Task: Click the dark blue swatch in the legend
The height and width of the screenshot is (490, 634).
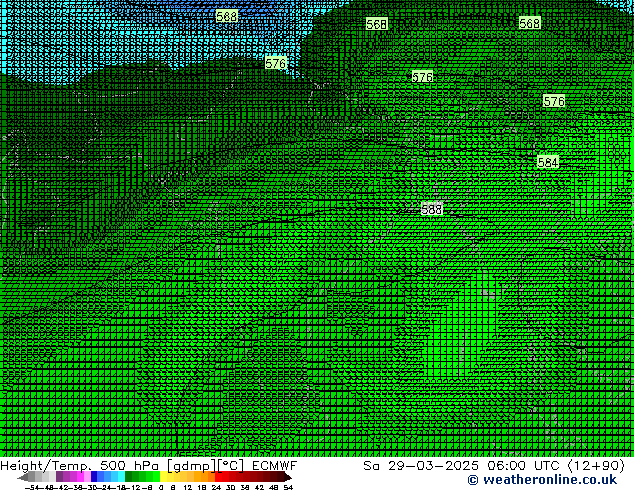Action: pos(94,476)
